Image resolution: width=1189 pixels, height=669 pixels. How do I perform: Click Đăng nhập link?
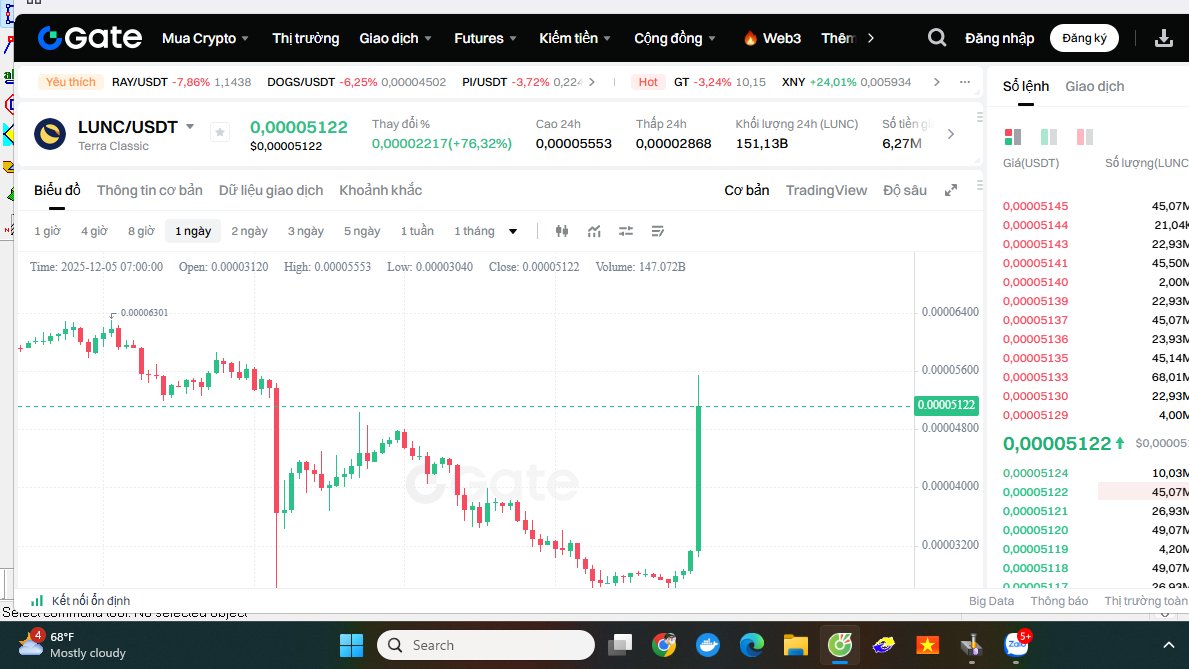tap(999, 38)
